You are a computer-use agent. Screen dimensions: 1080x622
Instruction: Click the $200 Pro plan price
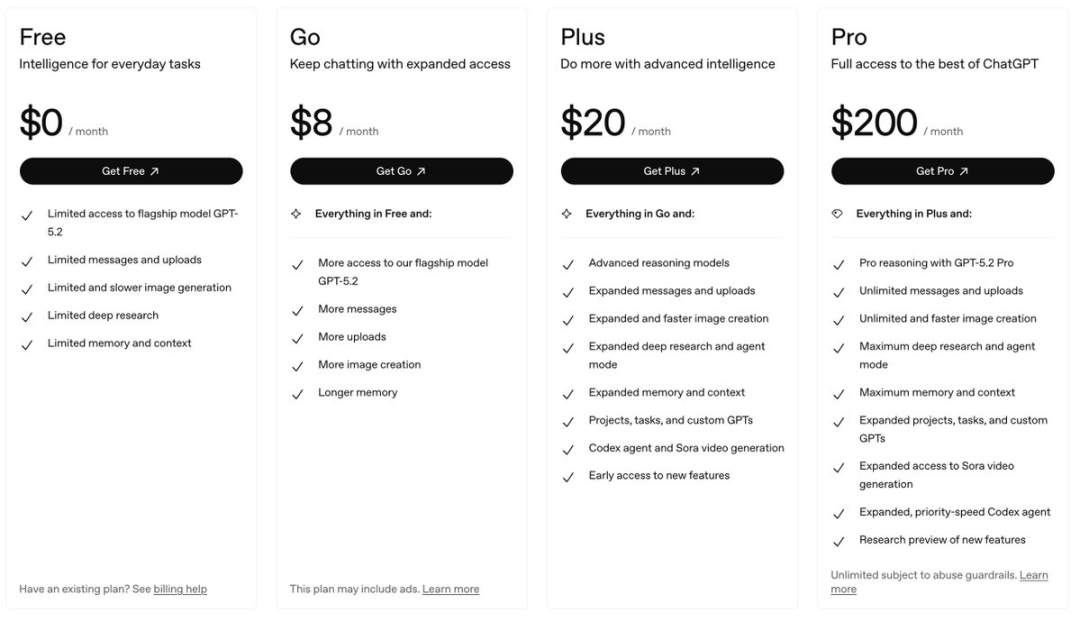[874, 123]
